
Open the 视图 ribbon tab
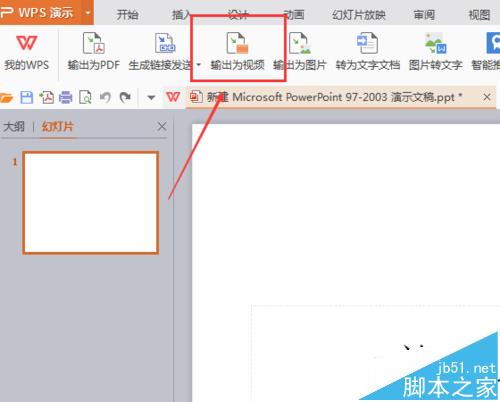[479, 15]
